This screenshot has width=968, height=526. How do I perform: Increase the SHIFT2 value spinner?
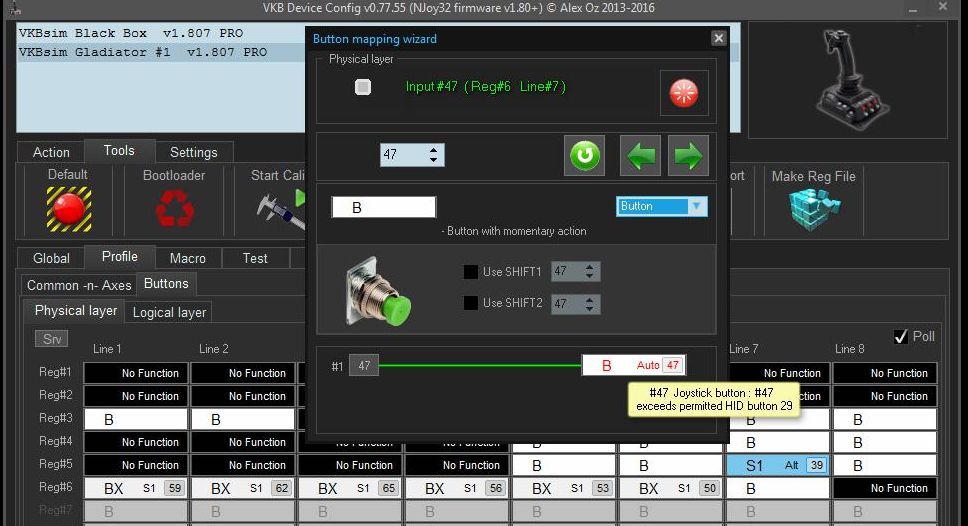click(590, 299)
